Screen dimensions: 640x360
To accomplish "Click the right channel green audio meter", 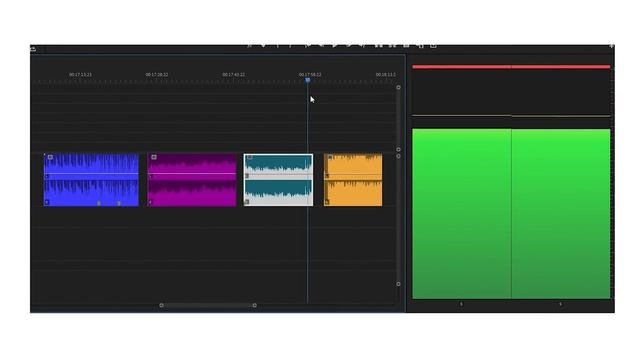I will point(561,214).
